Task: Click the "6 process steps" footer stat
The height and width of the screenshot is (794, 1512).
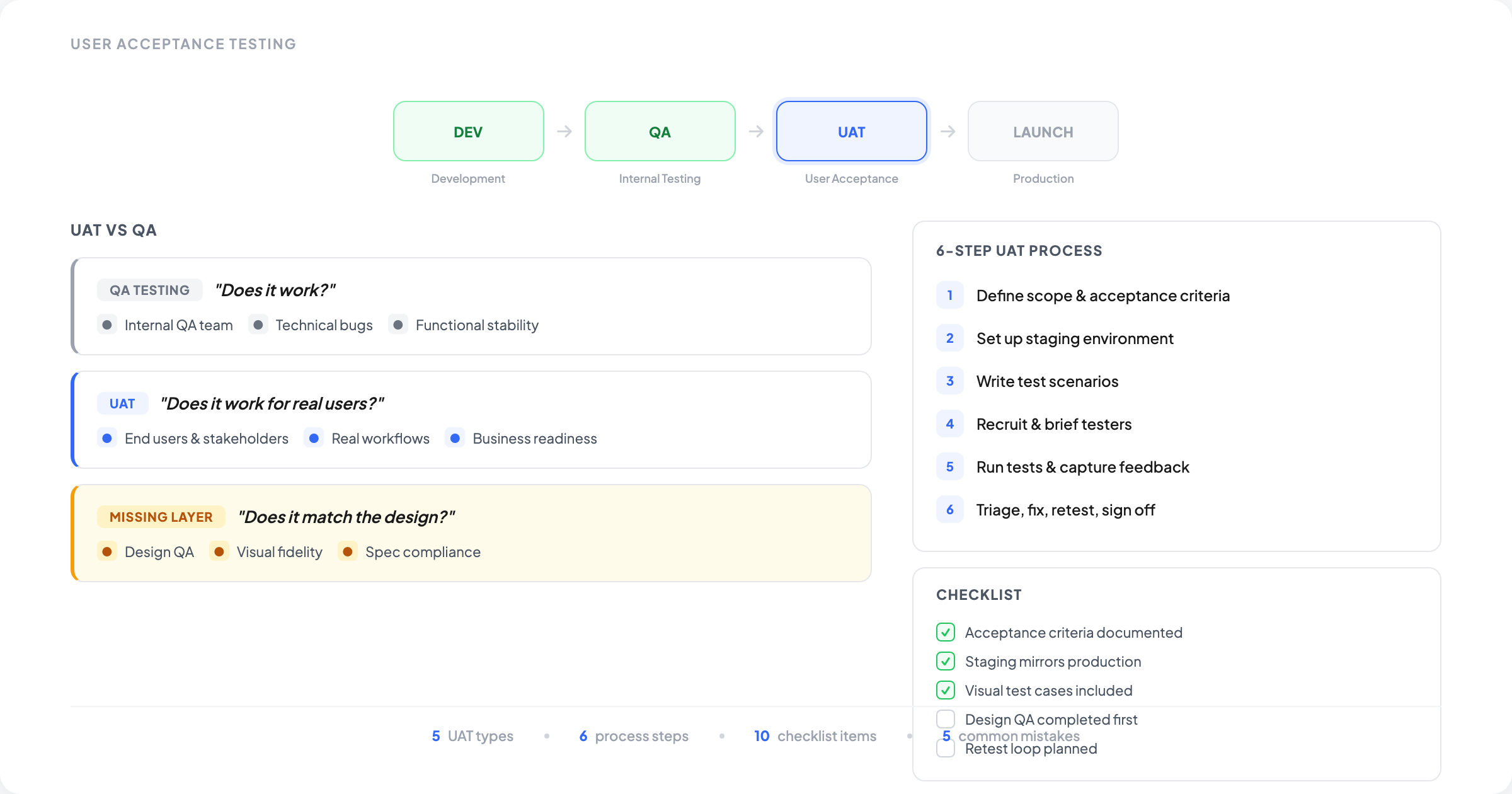Action: pyautogui.click(x=634, y=736)
